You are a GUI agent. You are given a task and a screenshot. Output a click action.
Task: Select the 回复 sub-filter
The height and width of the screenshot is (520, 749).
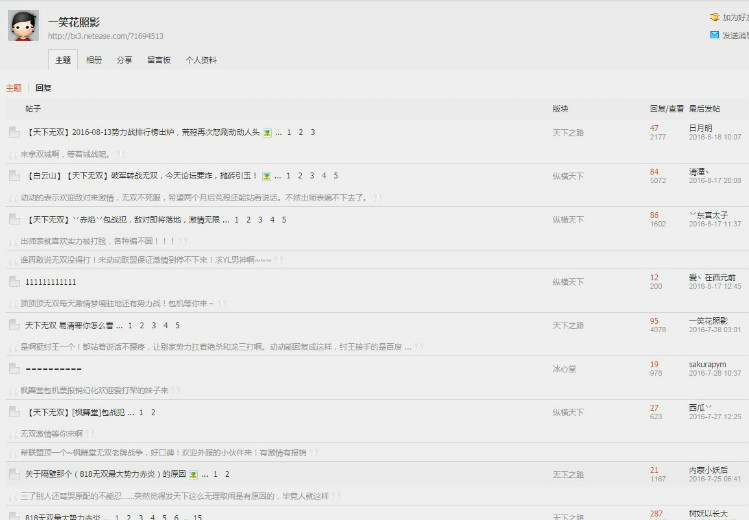tap(43, 88)
